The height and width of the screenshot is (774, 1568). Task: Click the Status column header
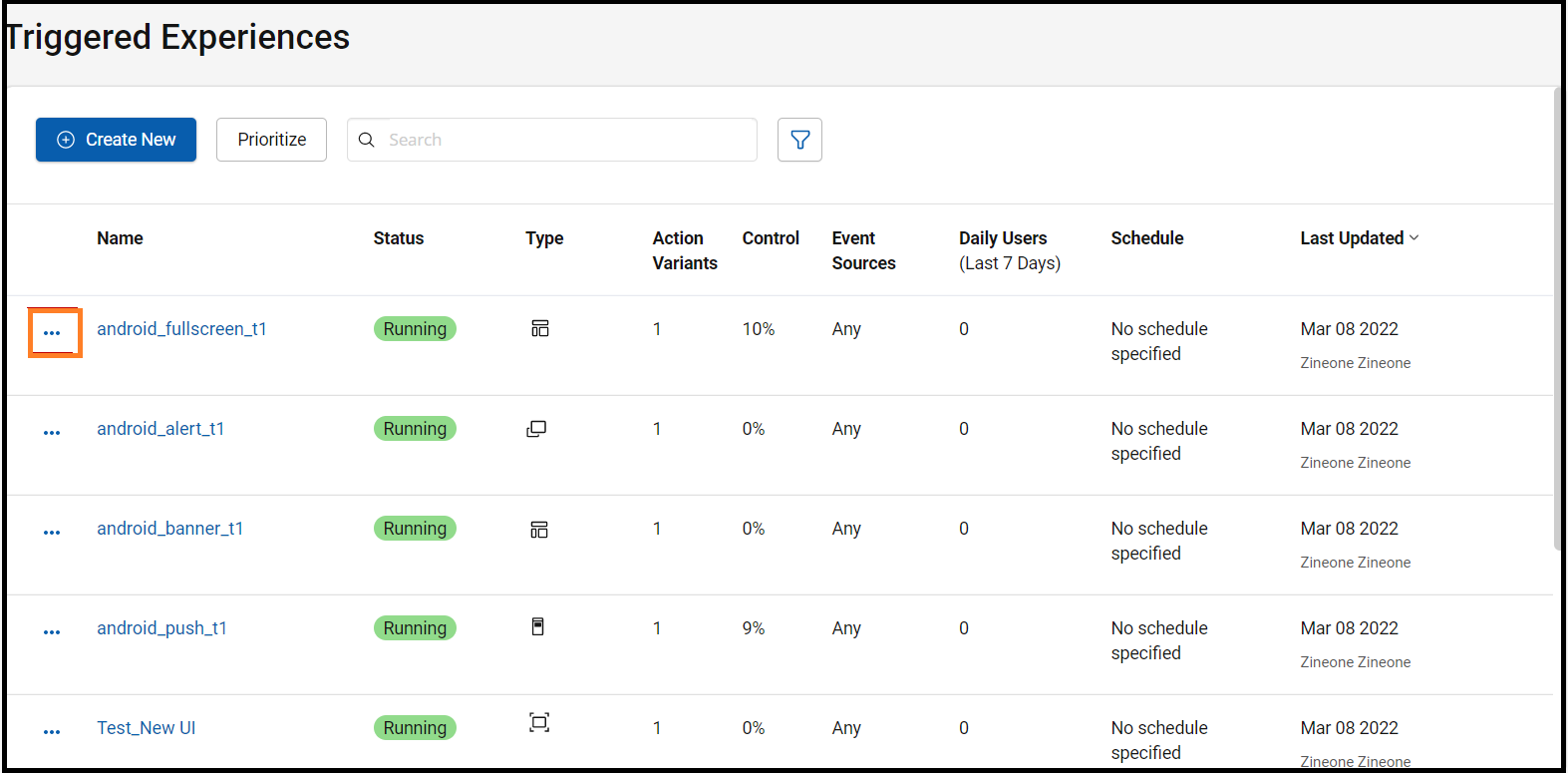pos(399,238)
